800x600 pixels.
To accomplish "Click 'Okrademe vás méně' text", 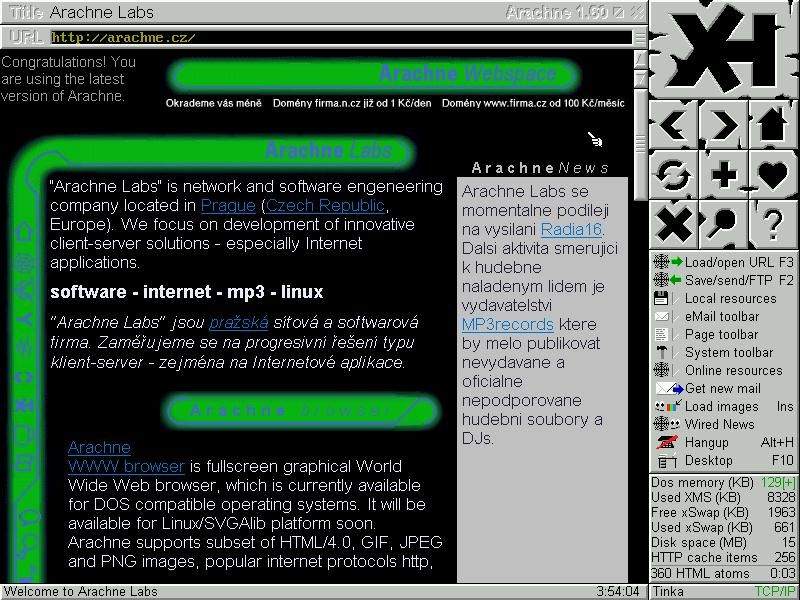I will click(213, 103).
